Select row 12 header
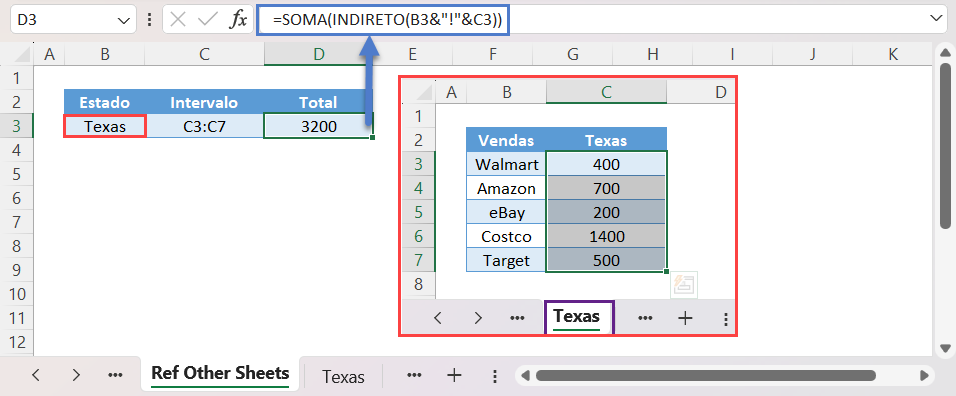Image resolution: width=956 pixels, height=396 pixels. 16,342
